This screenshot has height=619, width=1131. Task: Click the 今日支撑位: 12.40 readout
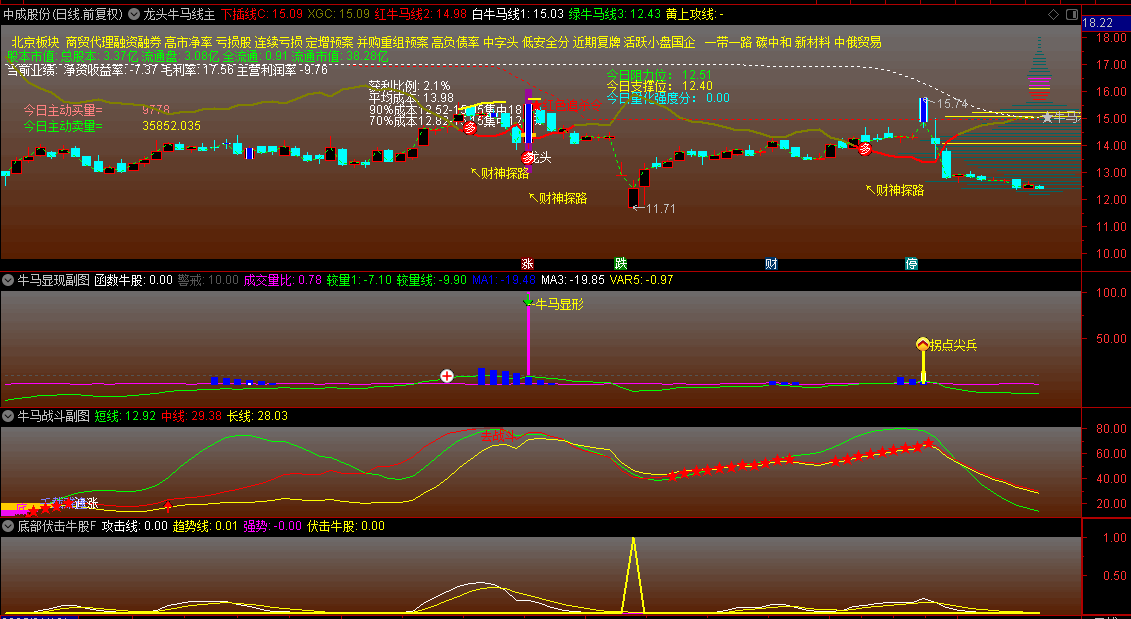(x=659, y=86)
